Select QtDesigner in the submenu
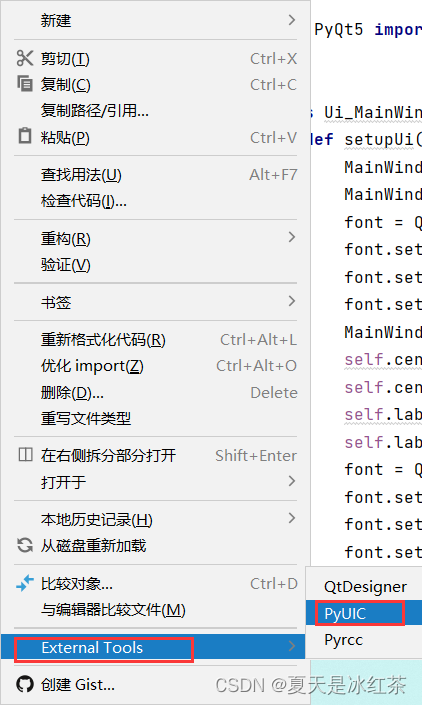Viewport: 422px width, 705px height. [364, 587]
